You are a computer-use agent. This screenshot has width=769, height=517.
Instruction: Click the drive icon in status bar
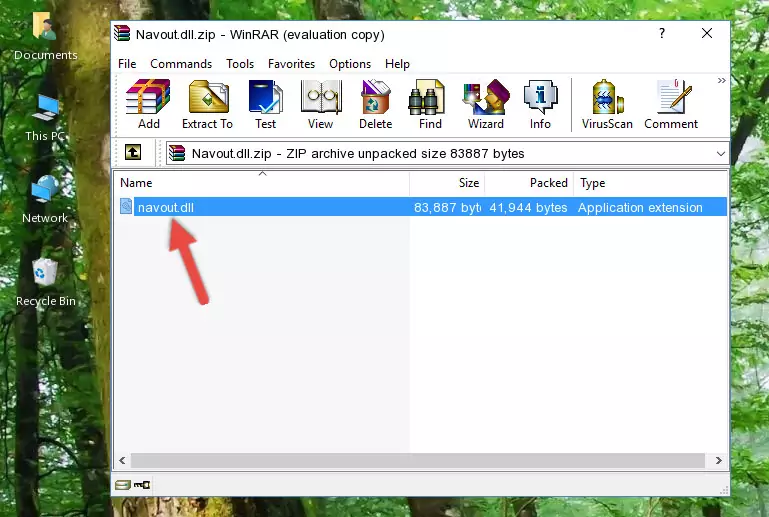[123, 485]
